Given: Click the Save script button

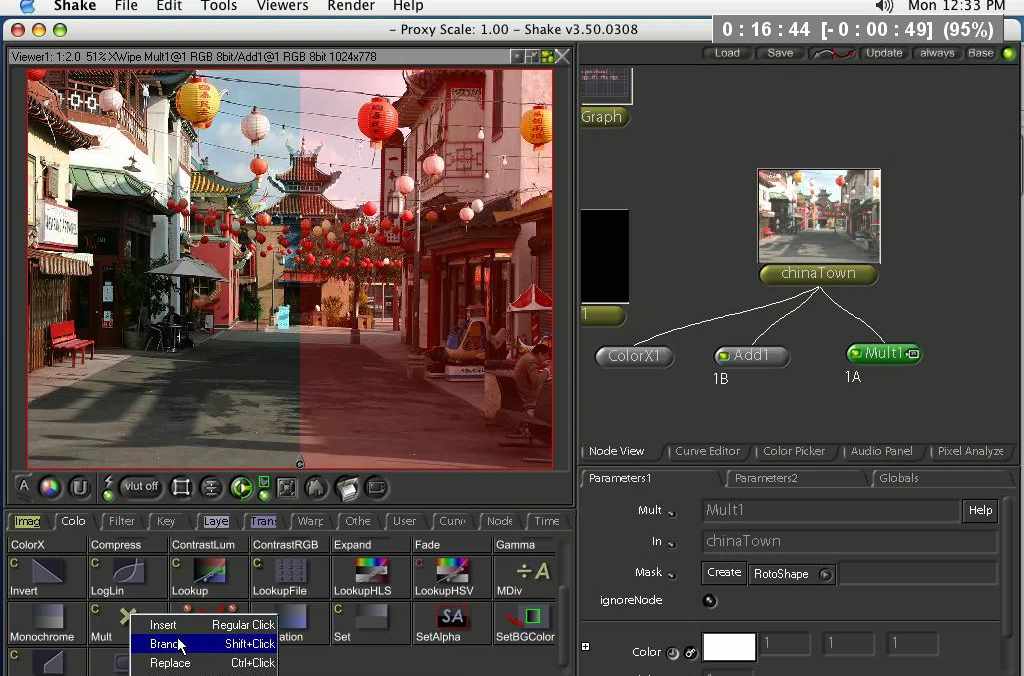Looking at the screenshot, I should (780, 54).
